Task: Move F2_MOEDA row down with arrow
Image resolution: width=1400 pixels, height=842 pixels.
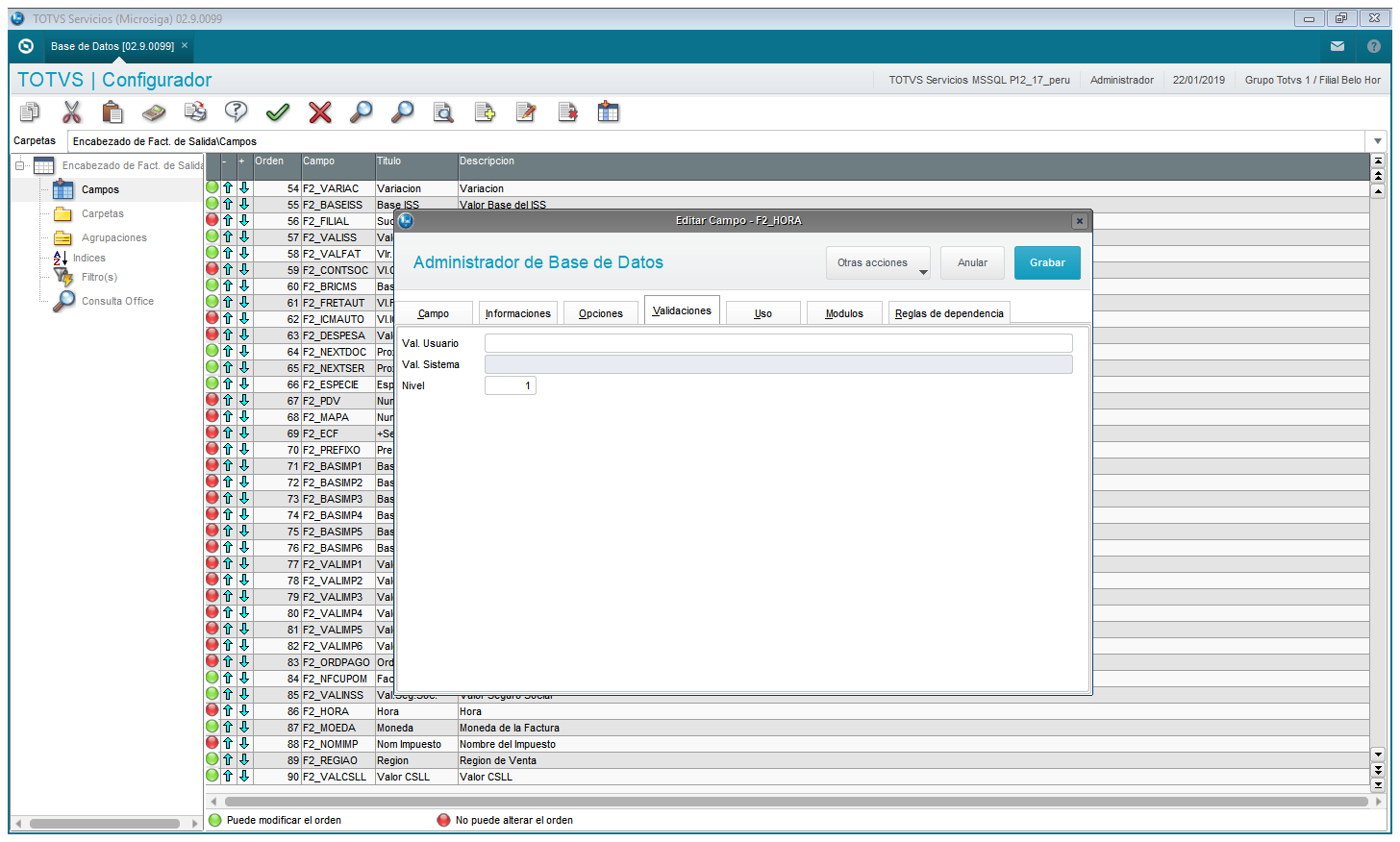Action: 244,728
